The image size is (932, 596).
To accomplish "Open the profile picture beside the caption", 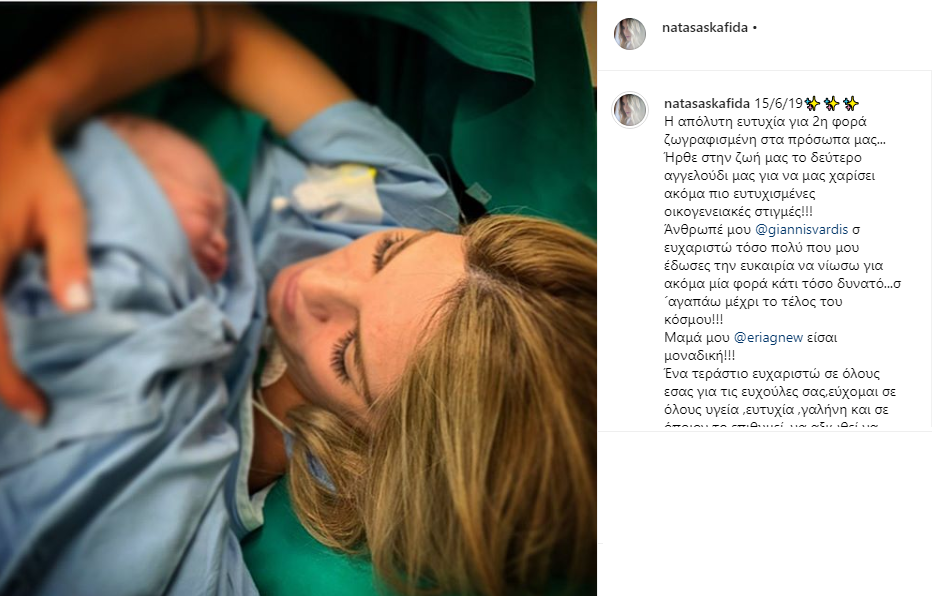I will pos(629,110).
